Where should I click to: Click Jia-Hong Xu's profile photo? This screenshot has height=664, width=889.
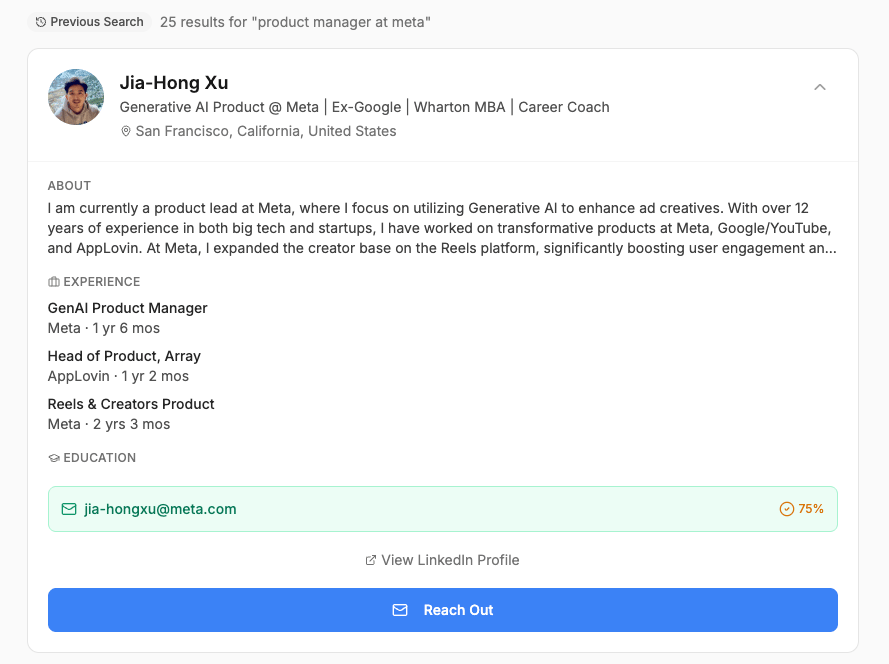point(76,97)
